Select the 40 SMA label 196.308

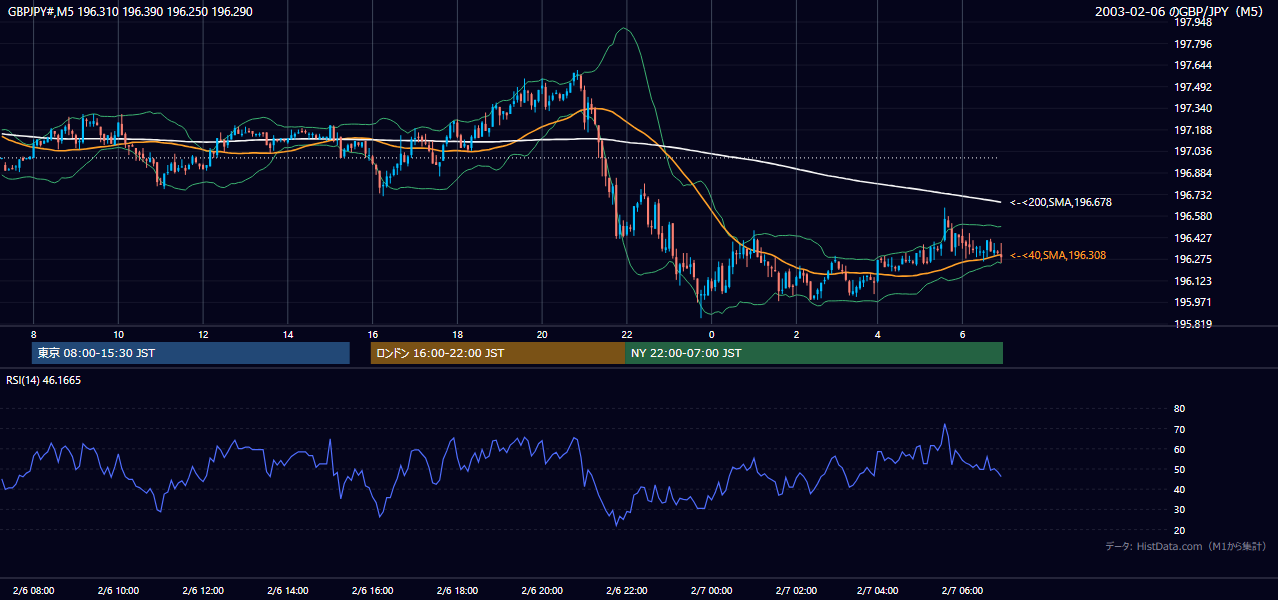pyautogui.click(x=1058, y=255)
